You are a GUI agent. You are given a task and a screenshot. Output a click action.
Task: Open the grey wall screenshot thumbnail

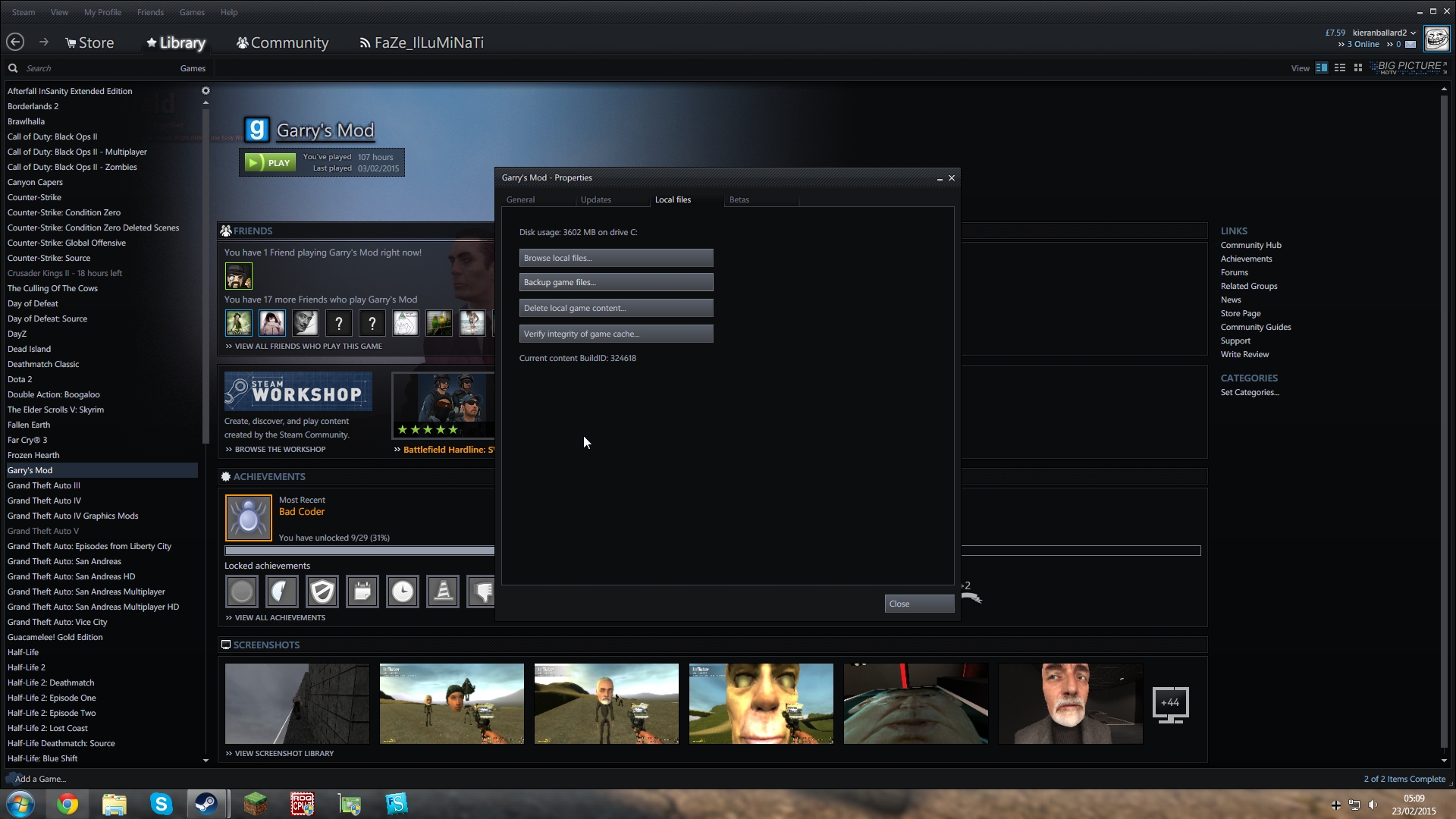tap(297, 704)
